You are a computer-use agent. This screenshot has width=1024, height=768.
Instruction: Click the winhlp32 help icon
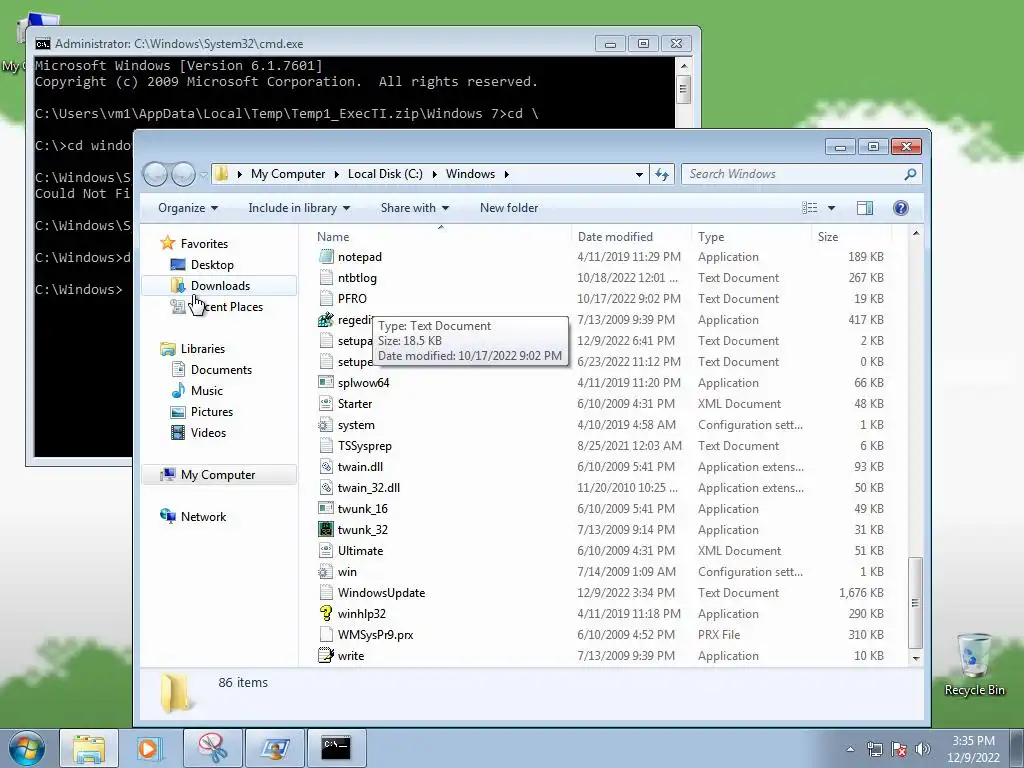(325, 613)
